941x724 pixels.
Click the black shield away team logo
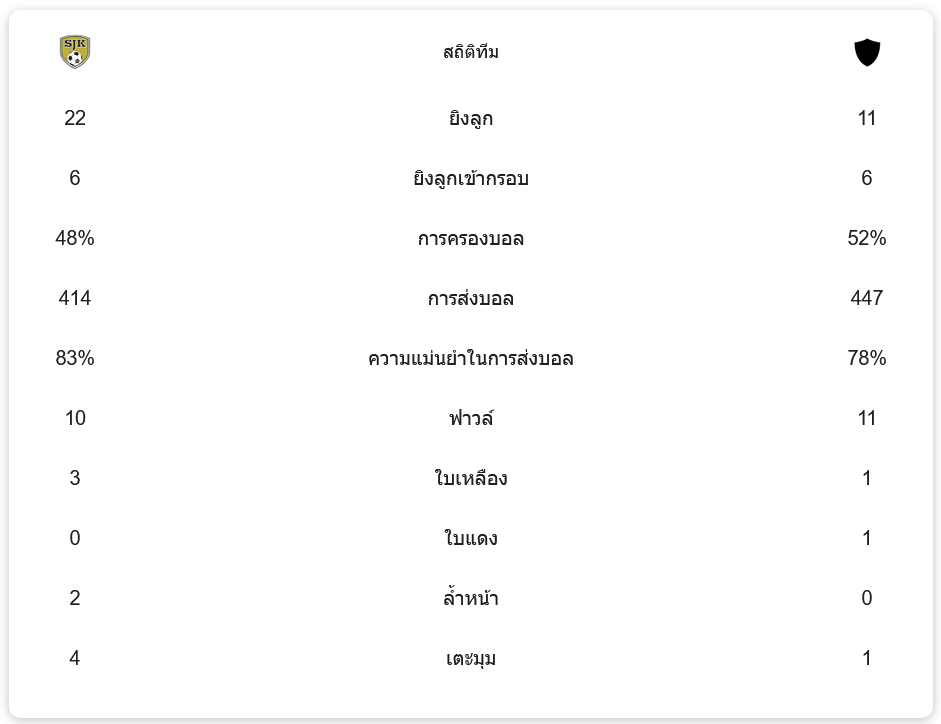(x=867, y=52)
